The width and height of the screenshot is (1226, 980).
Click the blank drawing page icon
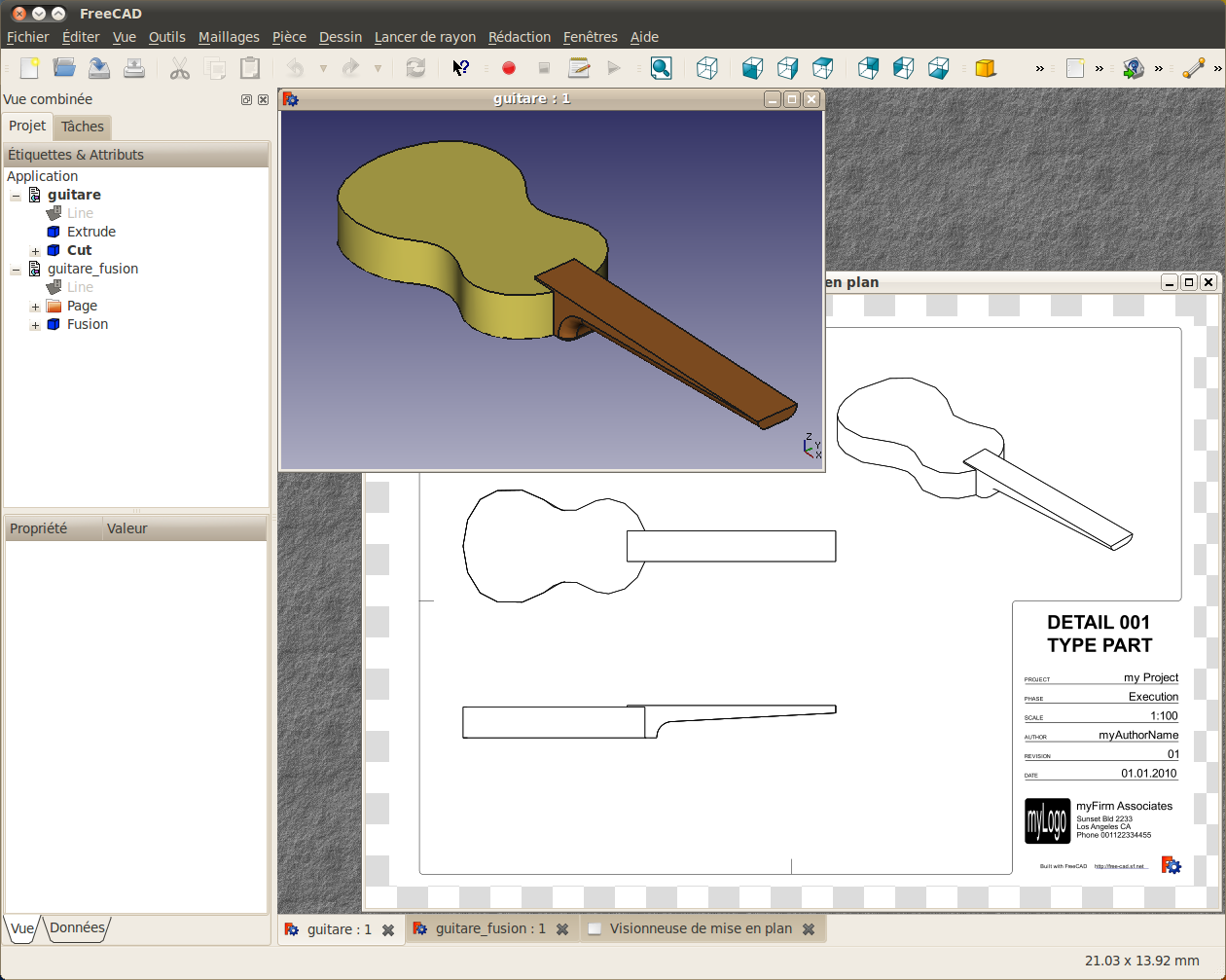pos(1074,68)
